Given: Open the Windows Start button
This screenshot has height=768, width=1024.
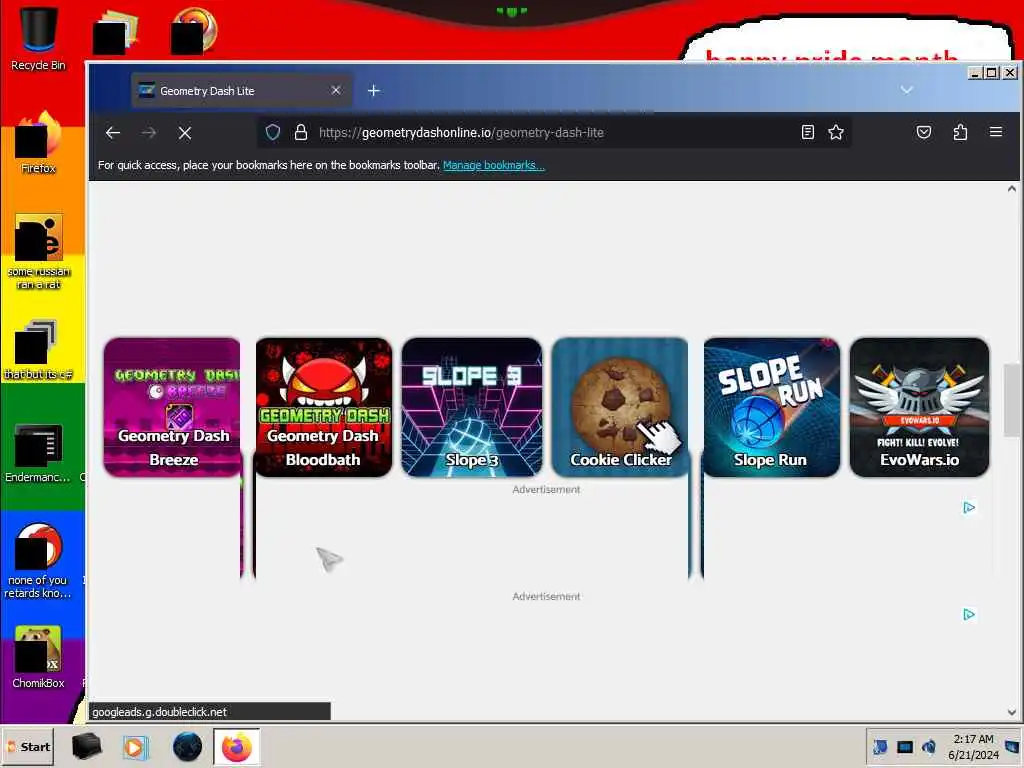Looking at the screenshot, I should (x=29, y=746).
